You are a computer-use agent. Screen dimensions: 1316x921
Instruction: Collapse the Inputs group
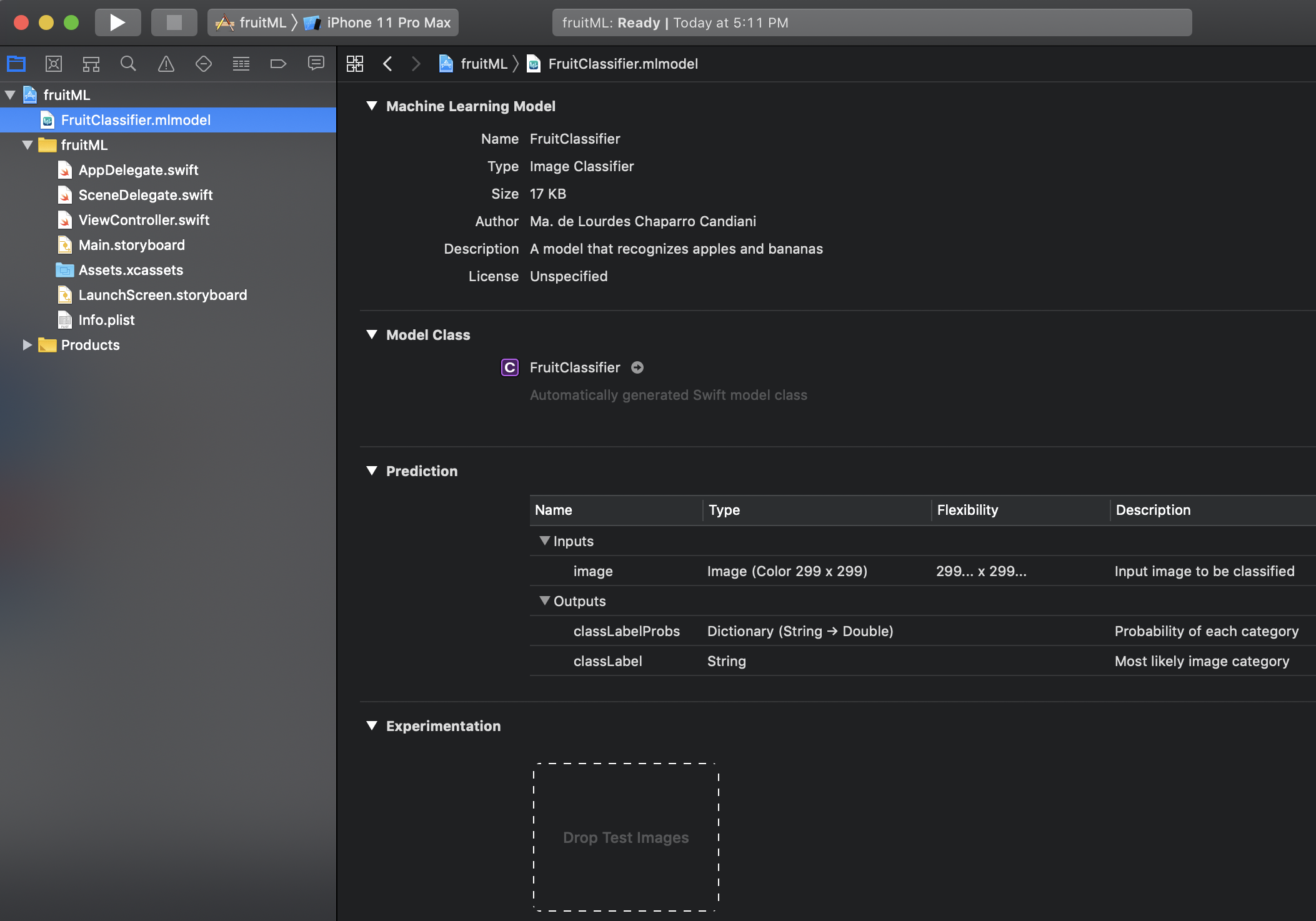(x=545, y=541)
